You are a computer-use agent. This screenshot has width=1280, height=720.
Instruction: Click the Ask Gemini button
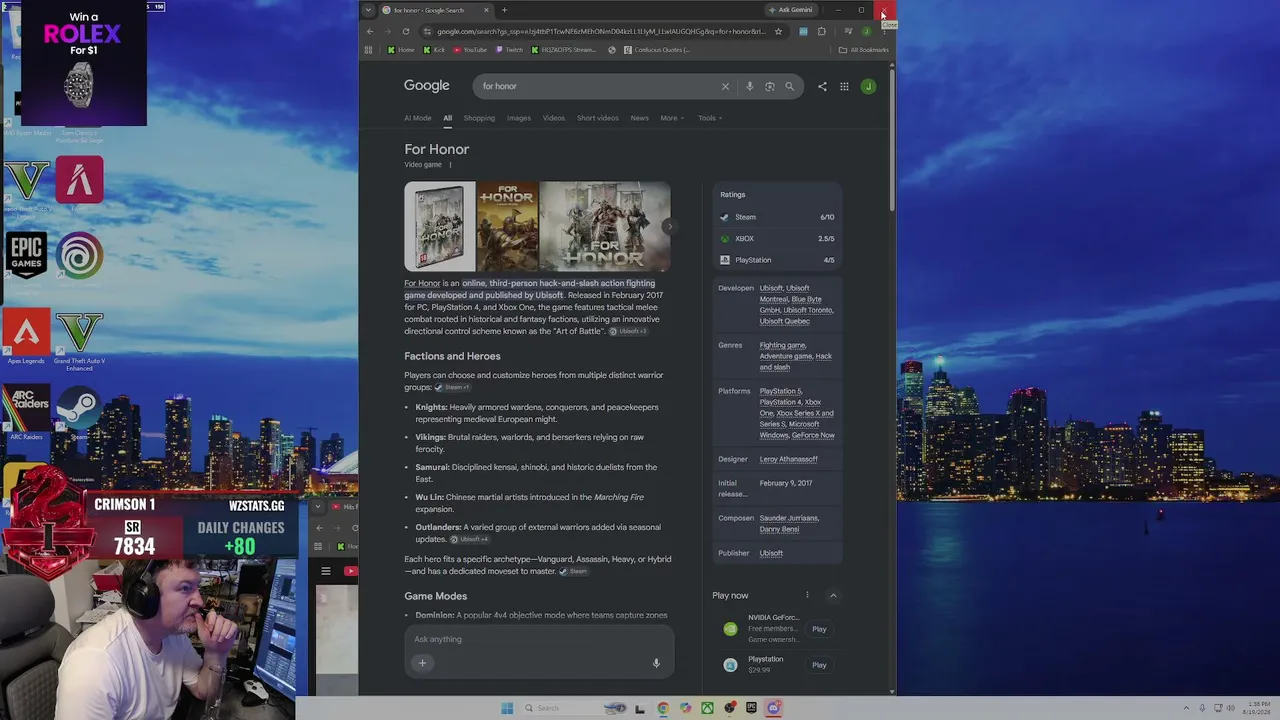pos(791,10)
